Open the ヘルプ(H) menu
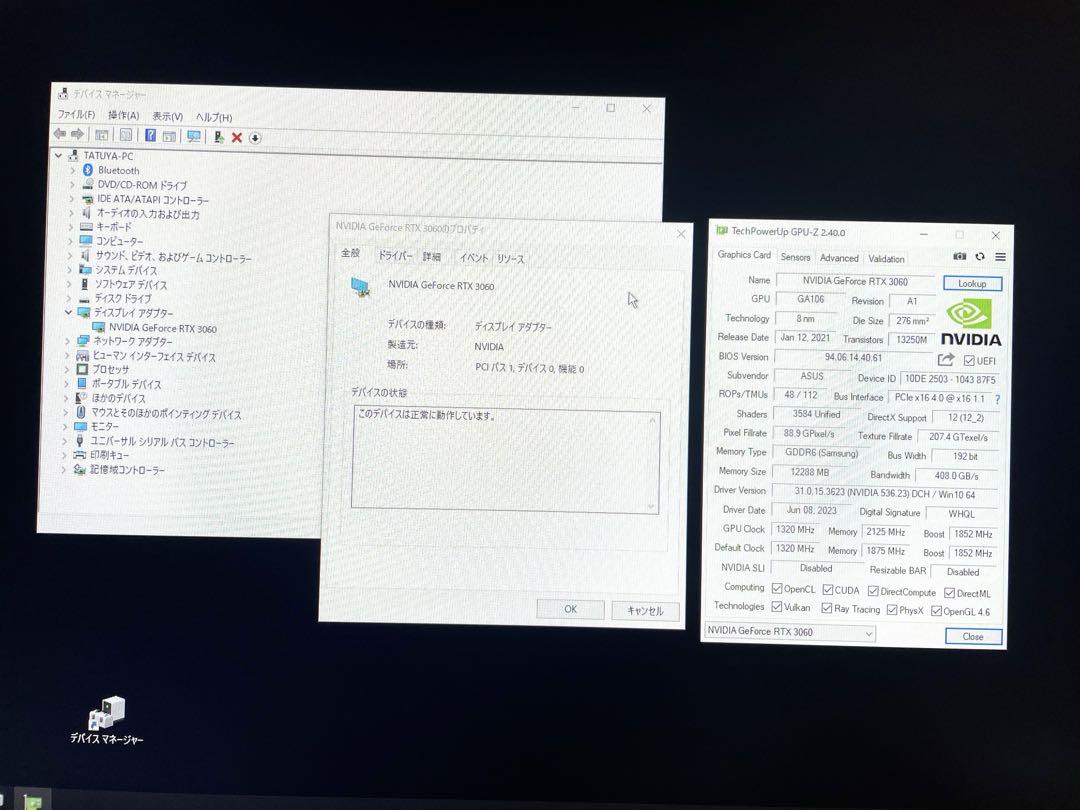This screenshot has width=1080, height=810. [214, 117]
